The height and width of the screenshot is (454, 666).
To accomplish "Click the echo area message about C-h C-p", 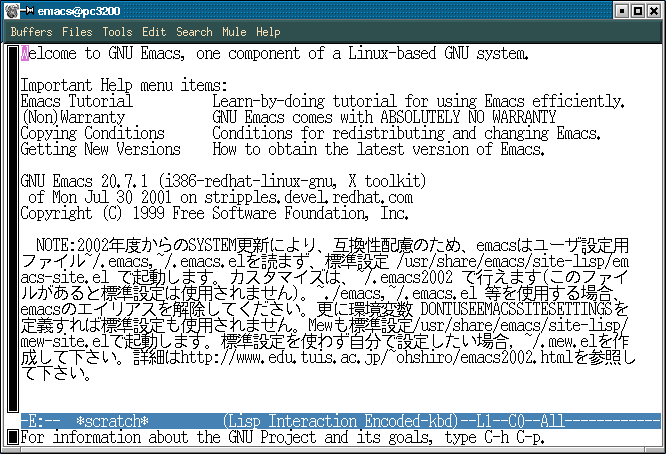I will point(282,437).
